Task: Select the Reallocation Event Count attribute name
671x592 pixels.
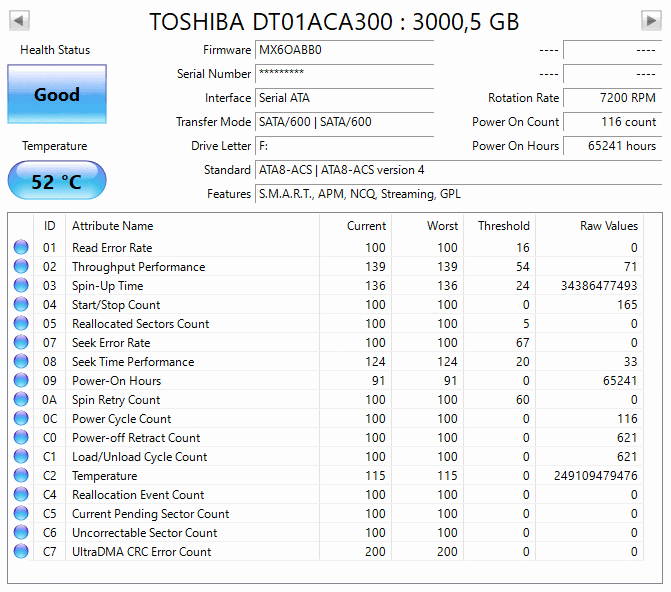Action: (138, 494)
